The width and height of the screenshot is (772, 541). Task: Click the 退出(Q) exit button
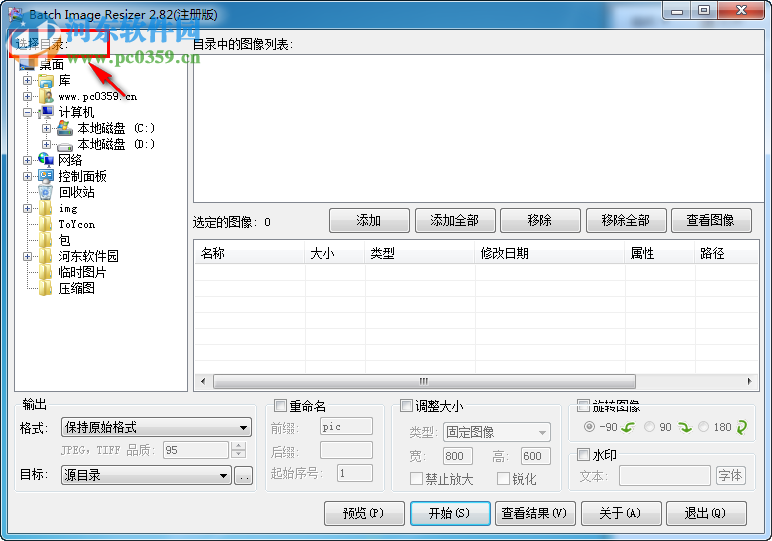pos(706,513)
